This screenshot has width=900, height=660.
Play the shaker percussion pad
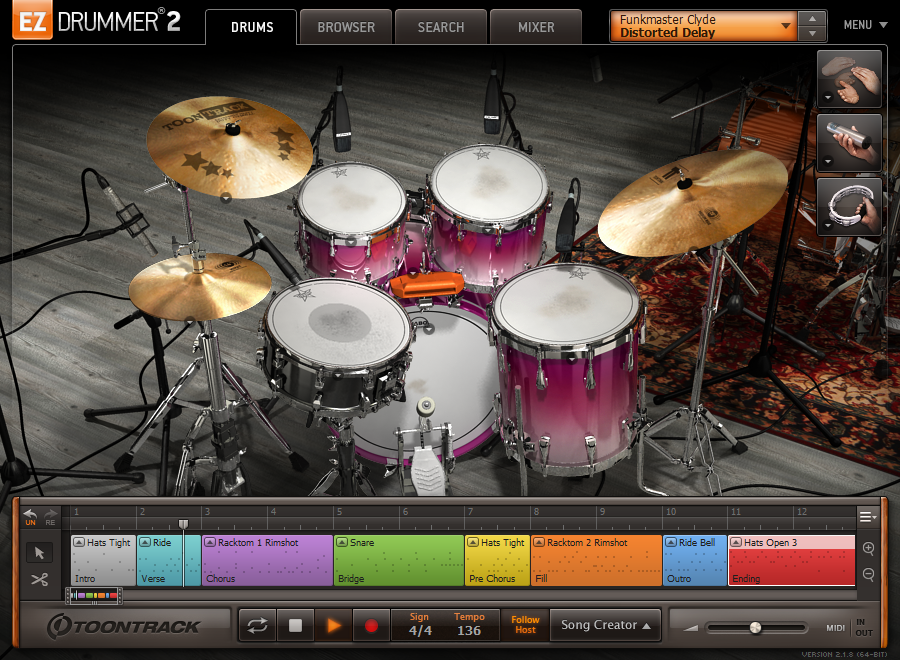pyautogui.click(x=849, y=142)
